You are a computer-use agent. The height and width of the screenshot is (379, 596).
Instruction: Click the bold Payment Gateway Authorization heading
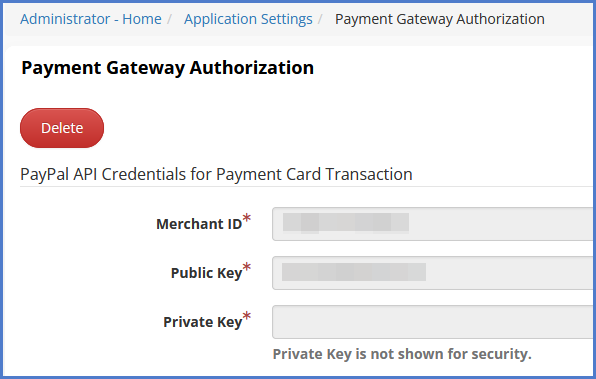point(168,68)
